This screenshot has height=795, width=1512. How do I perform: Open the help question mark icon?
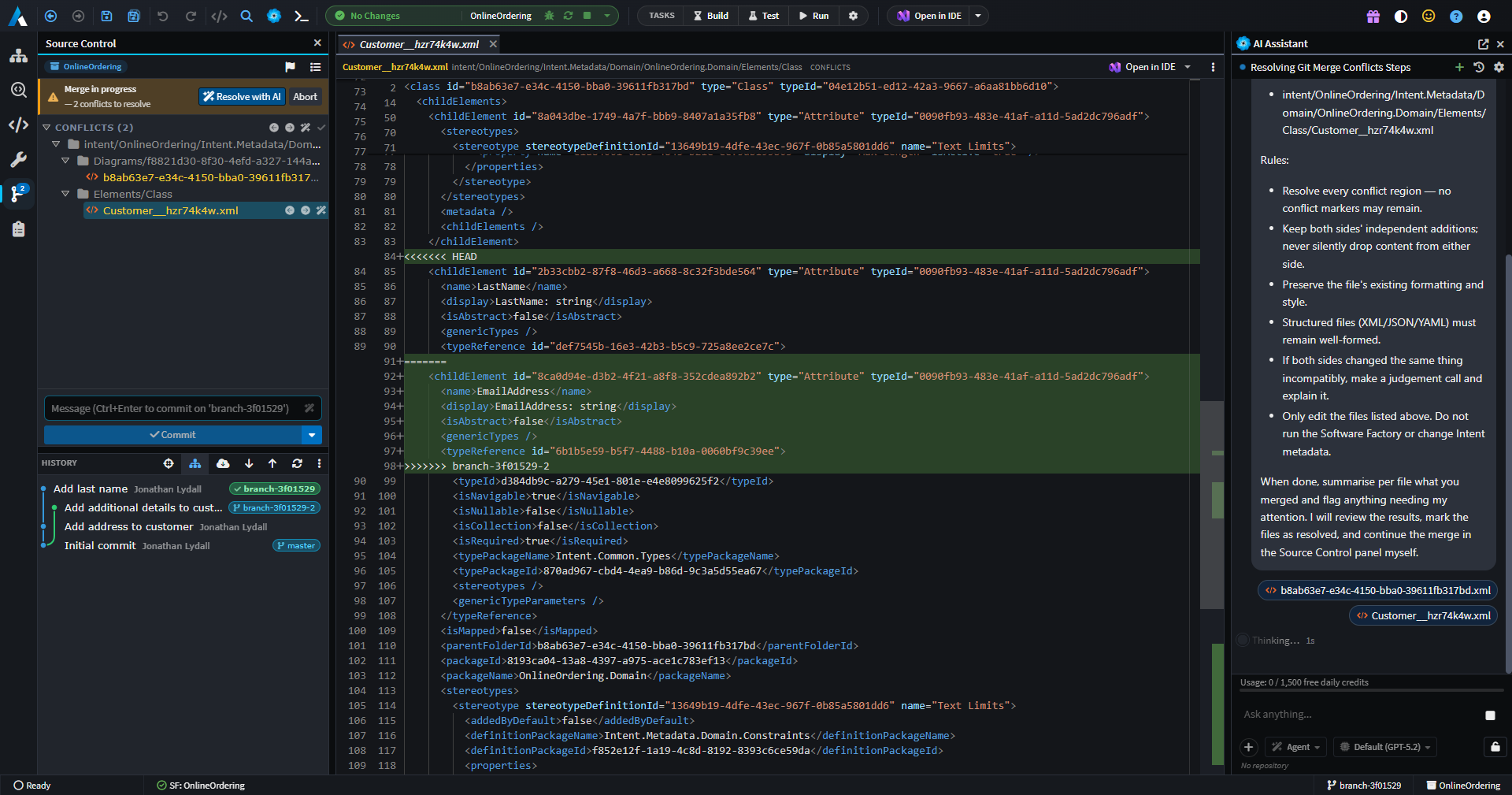click(1456, 16)
